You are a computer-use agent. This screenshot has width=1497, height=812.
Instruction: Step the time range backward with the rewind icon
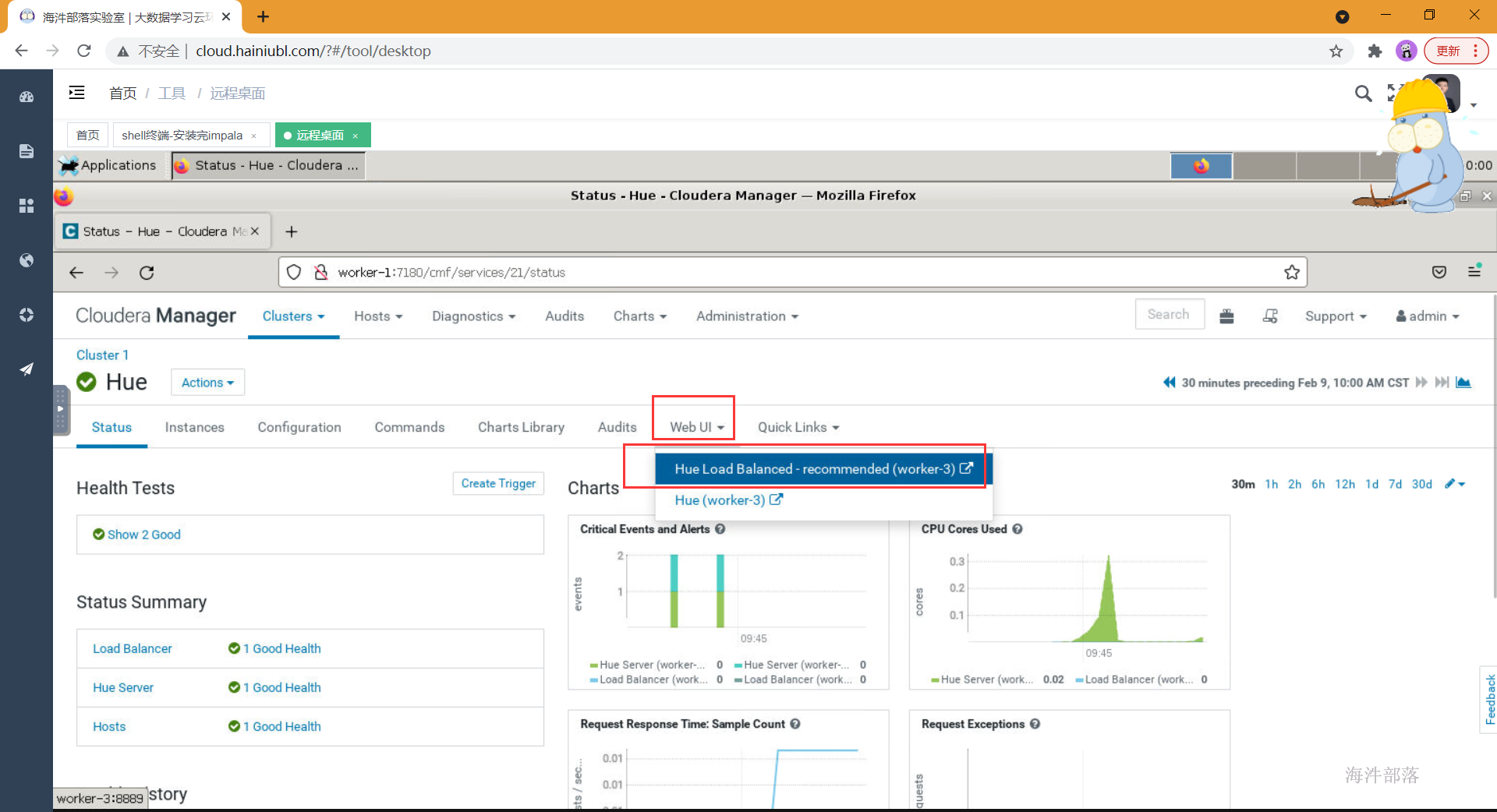(x=1170, y=383)
